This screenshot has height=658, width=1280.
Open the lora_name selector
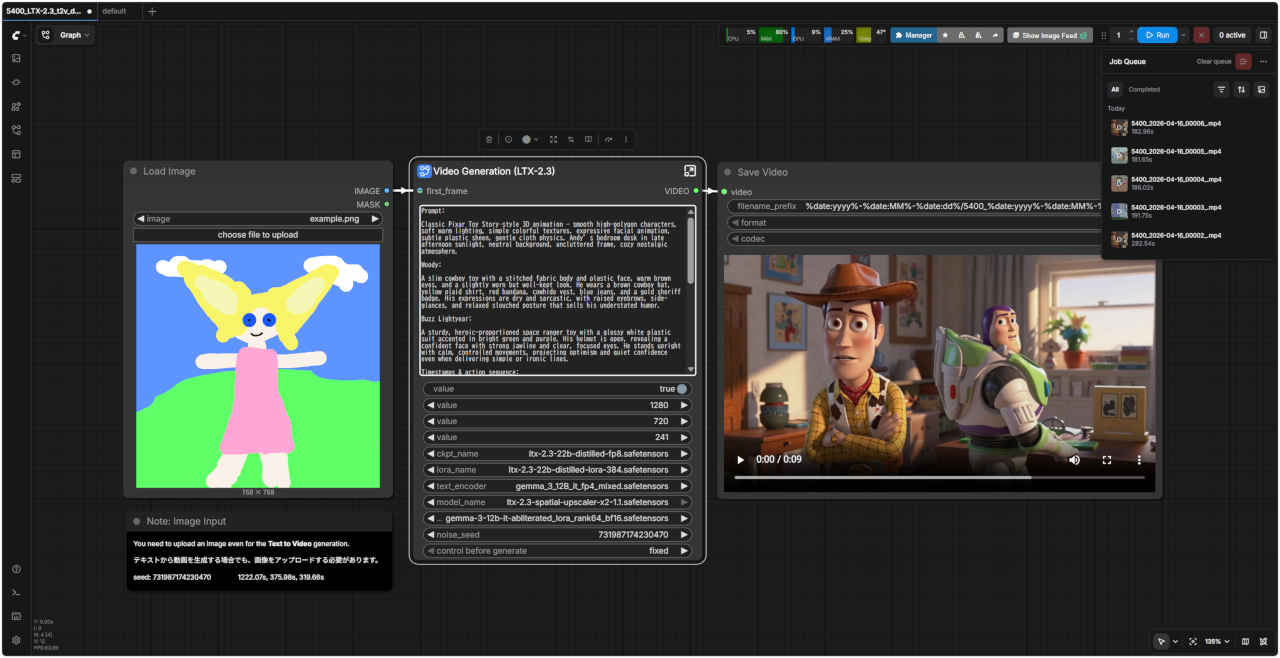click(557, 469)
